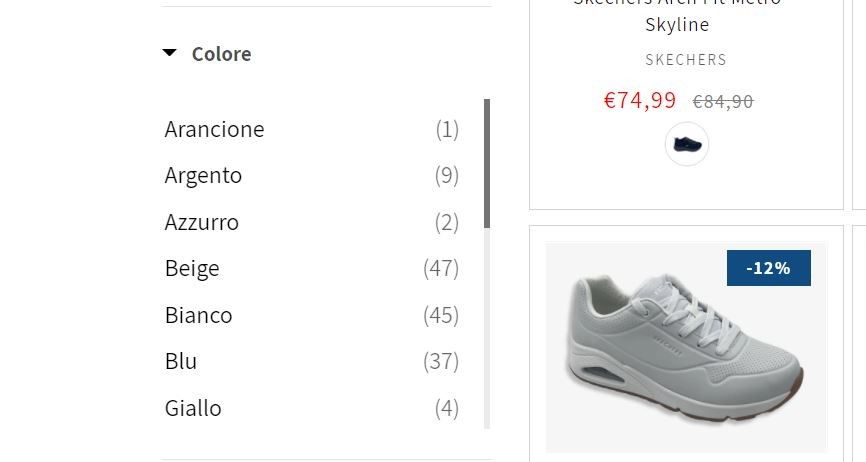Click the color list scrollbar track below thumb
866x462 pixels.
487,328
